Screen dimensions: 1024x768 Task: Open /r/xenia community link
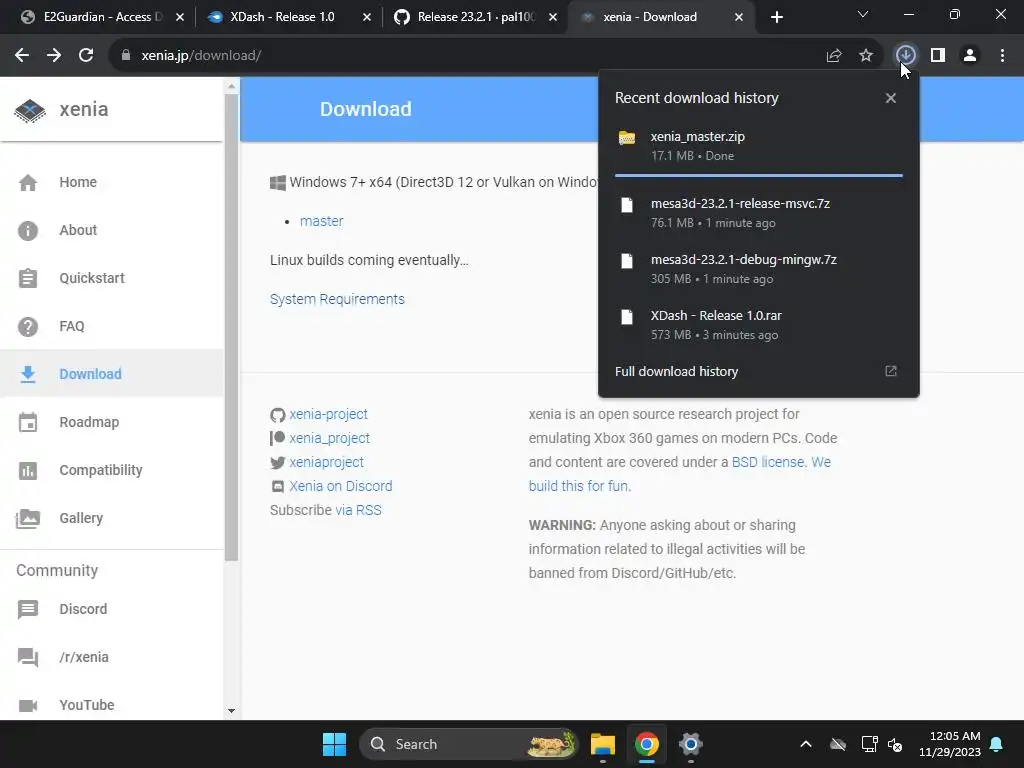pyautogui.click(x=111, y=657)
